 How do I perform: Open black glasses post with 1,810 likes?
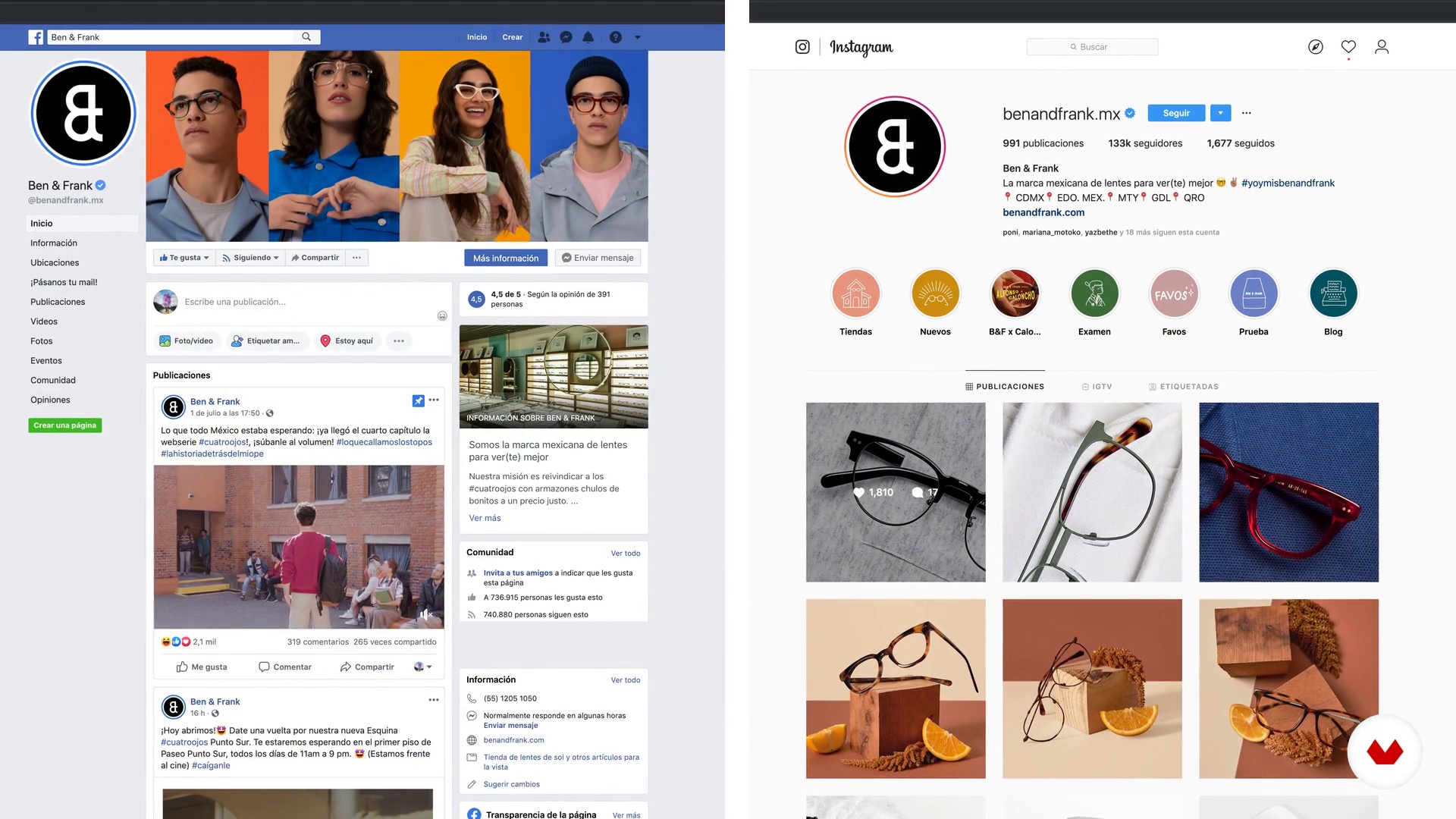(x=896, y=492)
